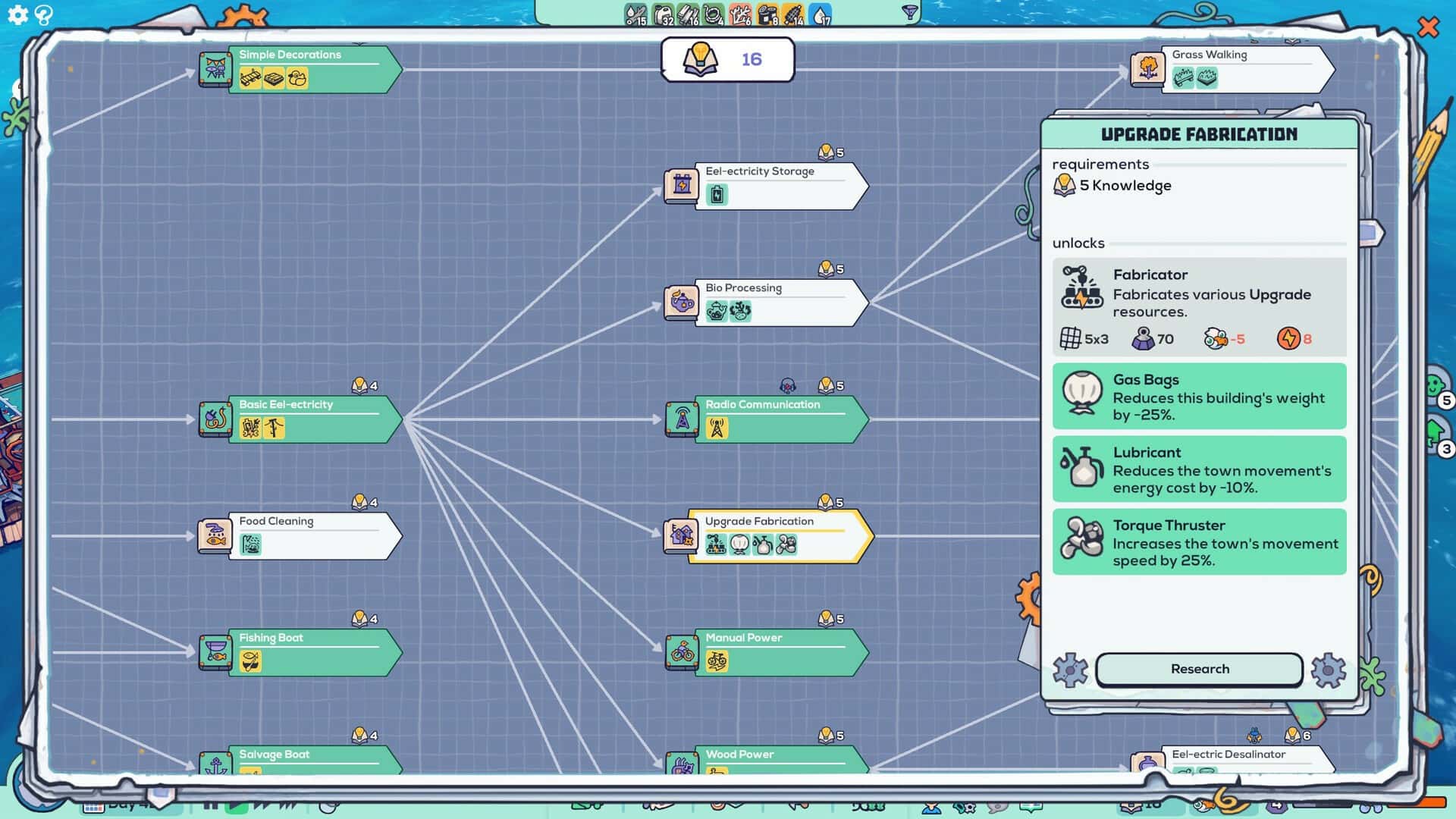
Task: Click the water drop resource icon
Action: pyautogui.click(x=820, y=14)
